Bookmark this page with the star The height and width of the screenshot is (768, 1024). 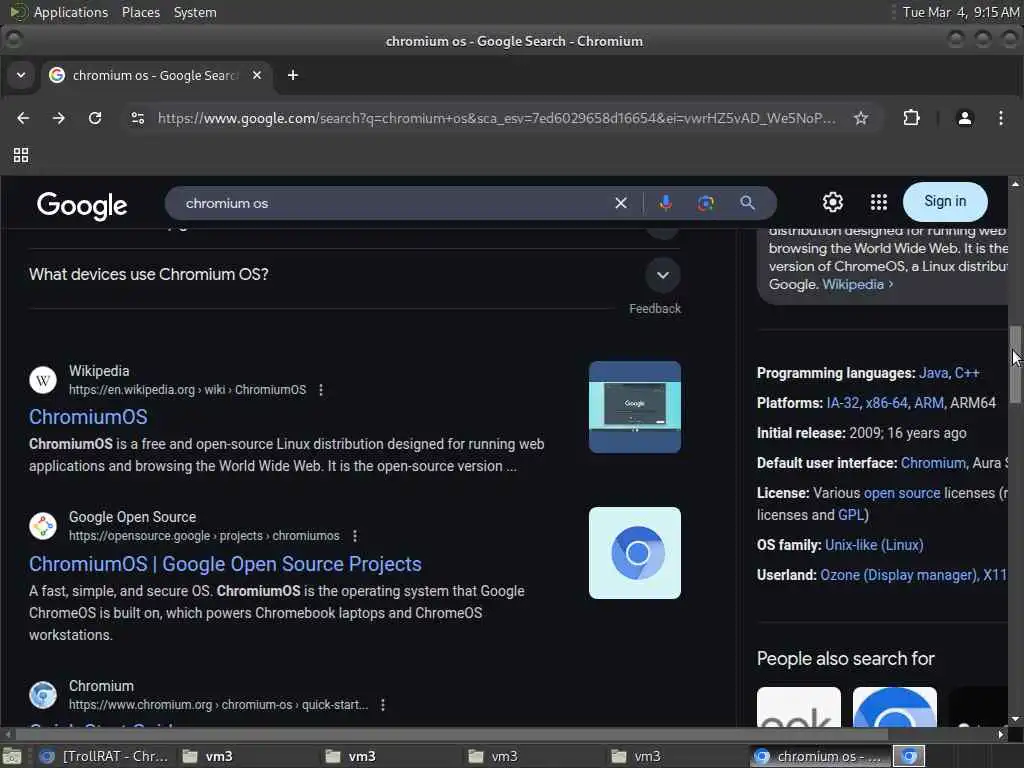pyautogui.click(x=861, y=118)
